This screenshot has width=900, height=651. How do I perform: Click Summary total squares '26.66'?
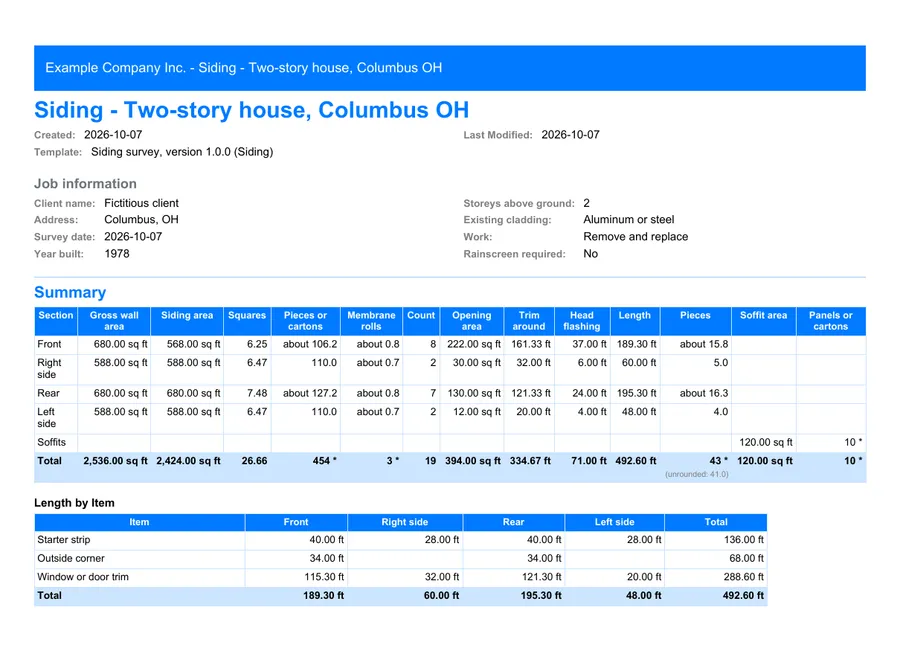[x=254, y=460]
